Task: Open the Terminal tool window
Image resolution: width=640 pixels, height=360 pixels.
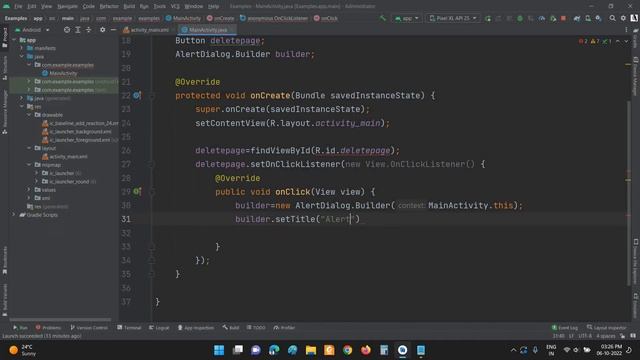Action: coord(129,327)
